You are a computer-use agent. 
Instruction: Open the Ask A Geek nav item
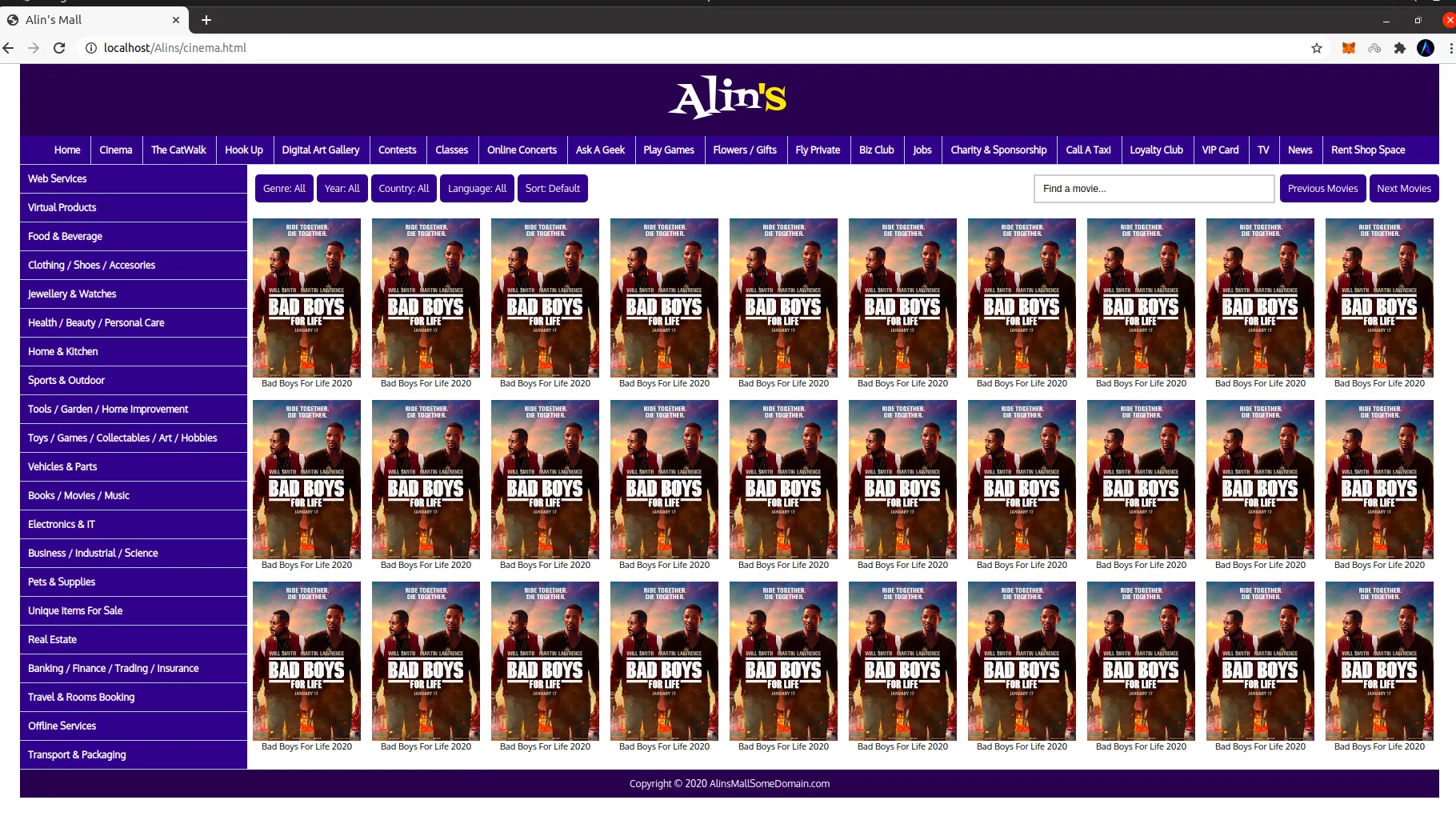(601, 150)
